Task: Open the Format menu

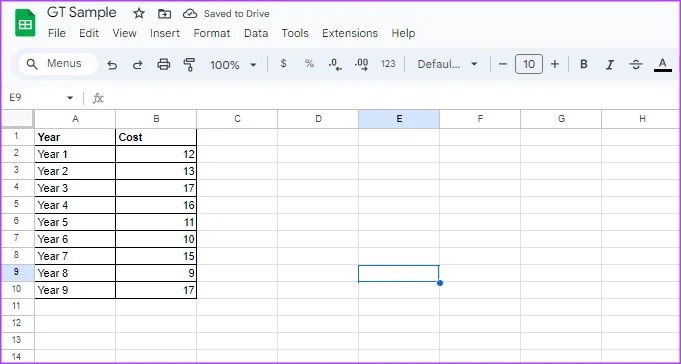Action: pos(212,33)
